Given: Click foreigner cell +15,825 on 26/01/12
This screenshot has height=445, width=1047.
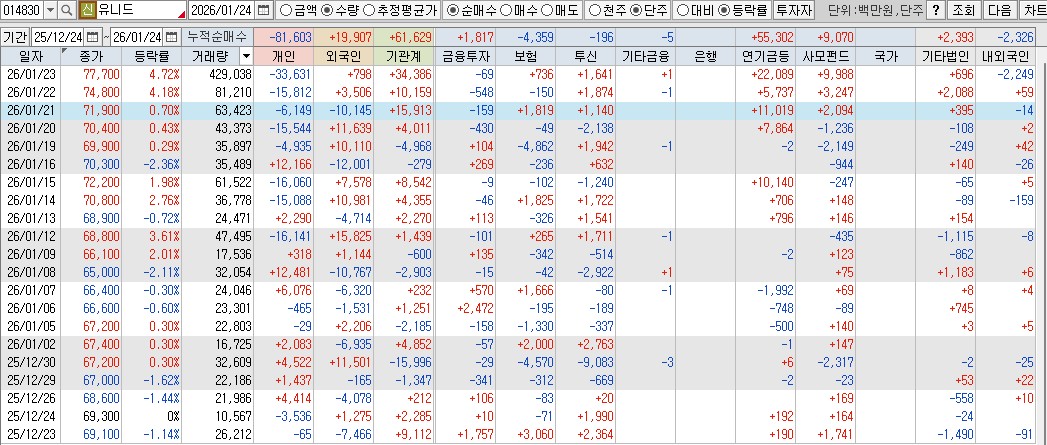Looking at the screenshot, I should pos(344,236).
